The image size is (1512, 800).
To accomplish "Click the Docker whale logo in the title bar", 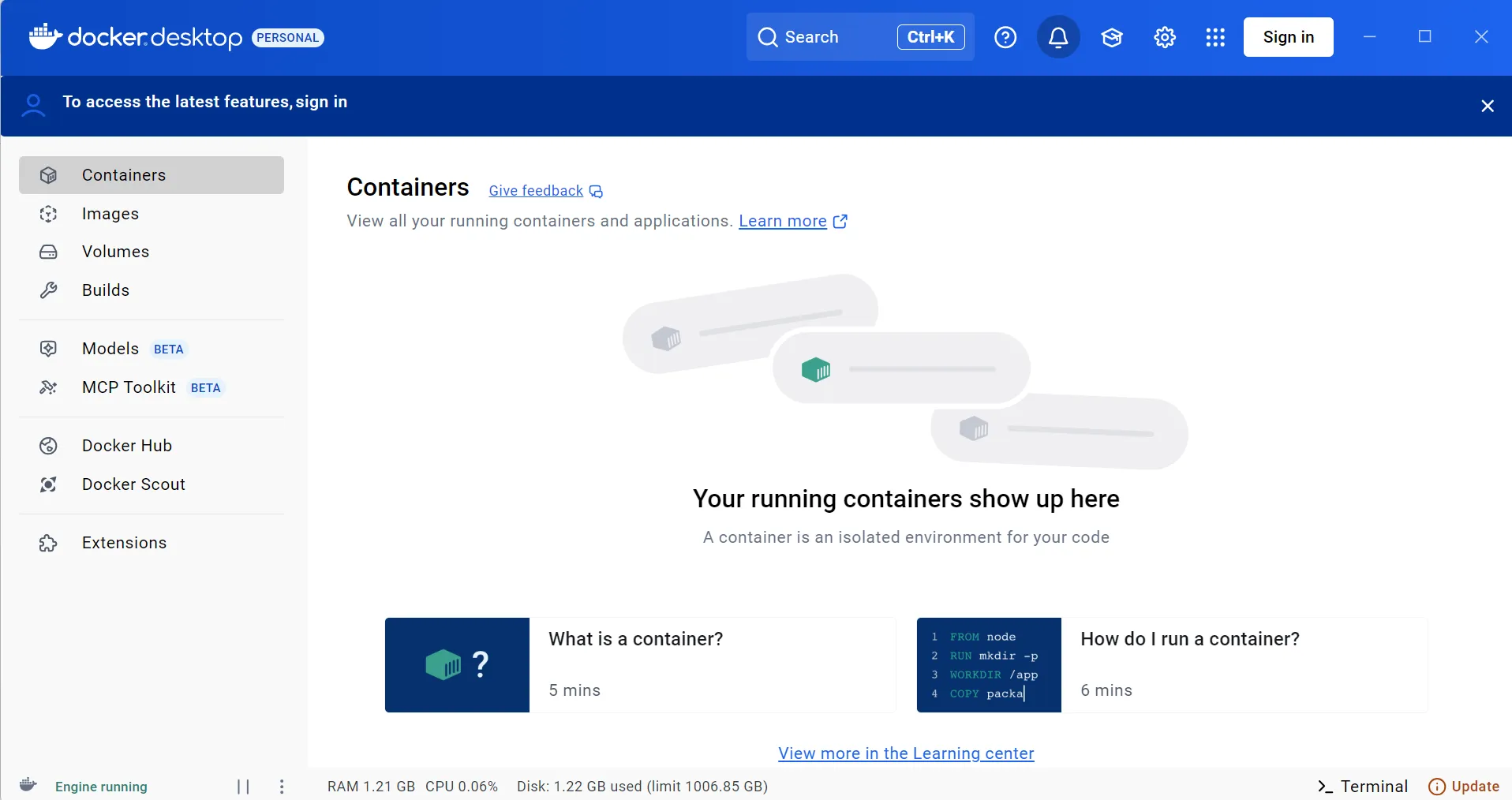I will pyautogui.click(x=45, y=36).
